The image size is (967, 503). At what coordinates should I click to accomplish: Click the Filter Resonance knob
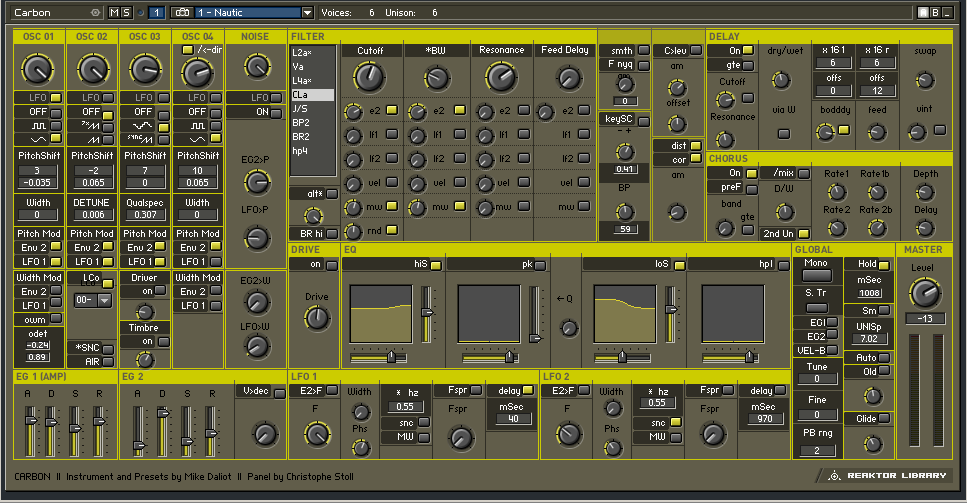[x=501, y=77]
